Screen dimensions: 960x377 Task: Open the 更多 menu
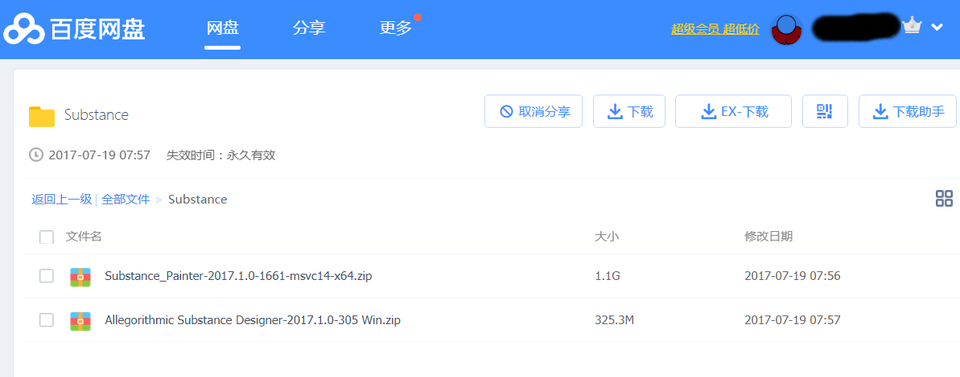point(396,28)
